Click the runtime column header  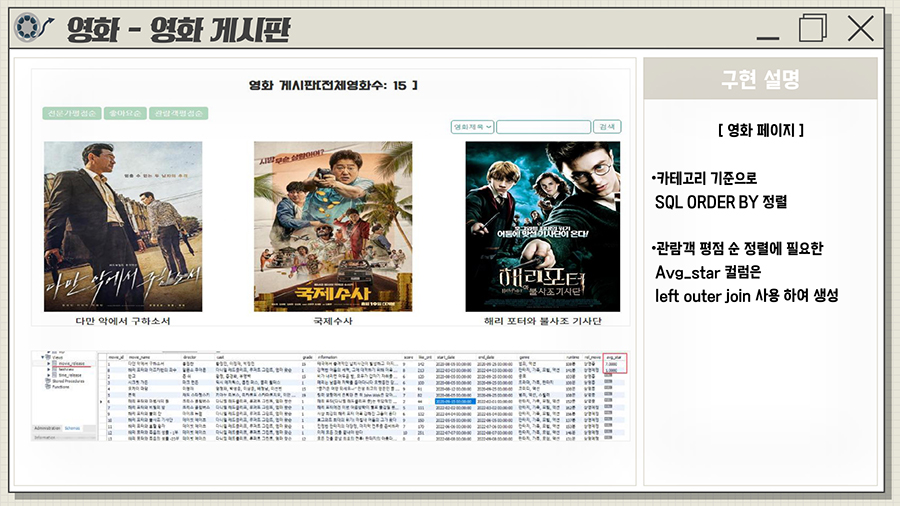[573, 357]
